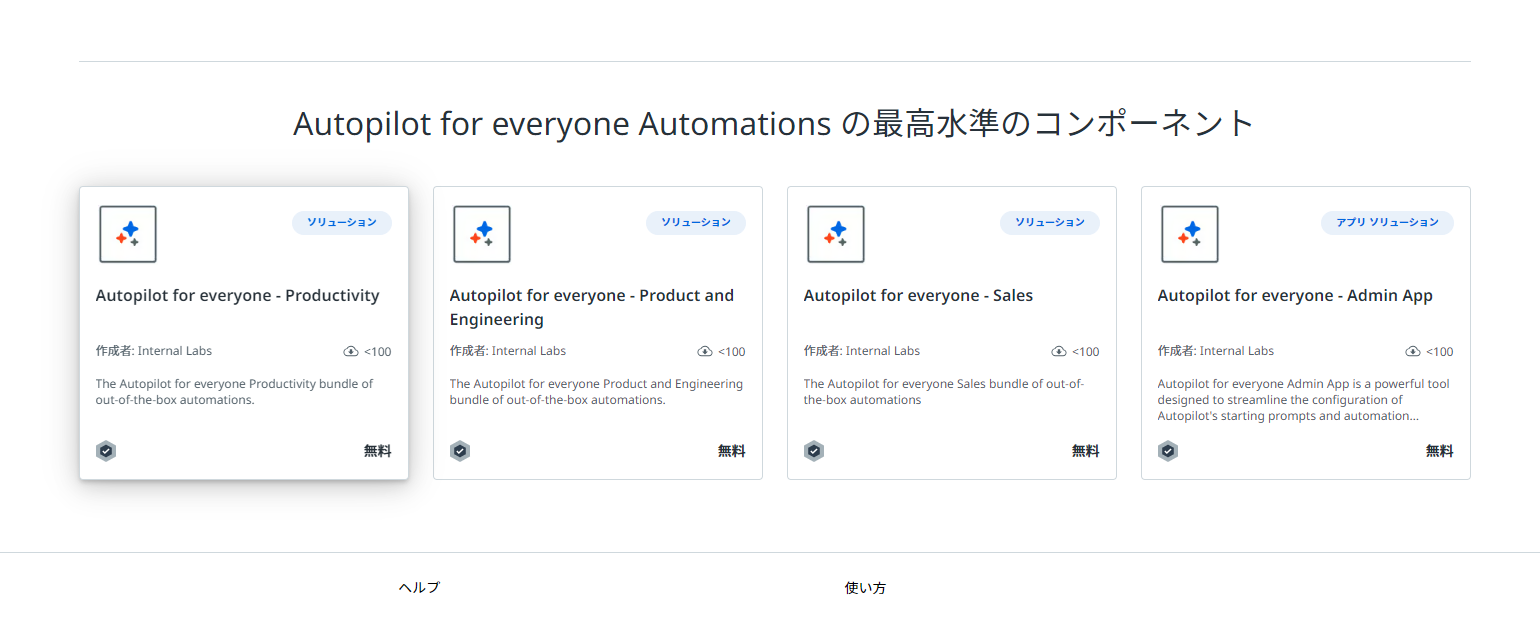The height and width of the screenshot is (618, 1540).
Task: Open Autopilot for everyone - Sales
Action: click(917, 295)
